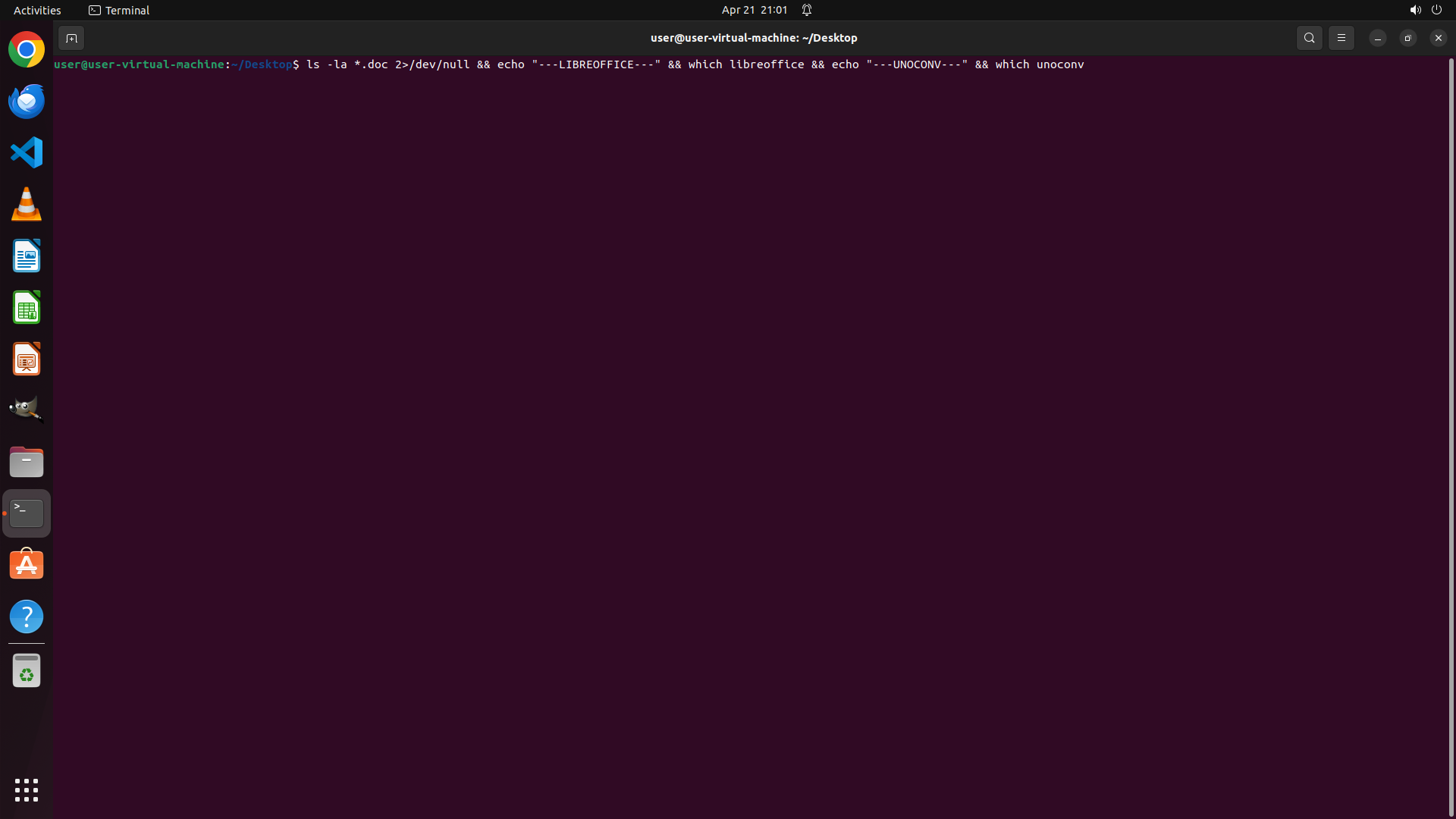Open Thunderbird Mail from the dock
1456x819 pixels.
27,102
